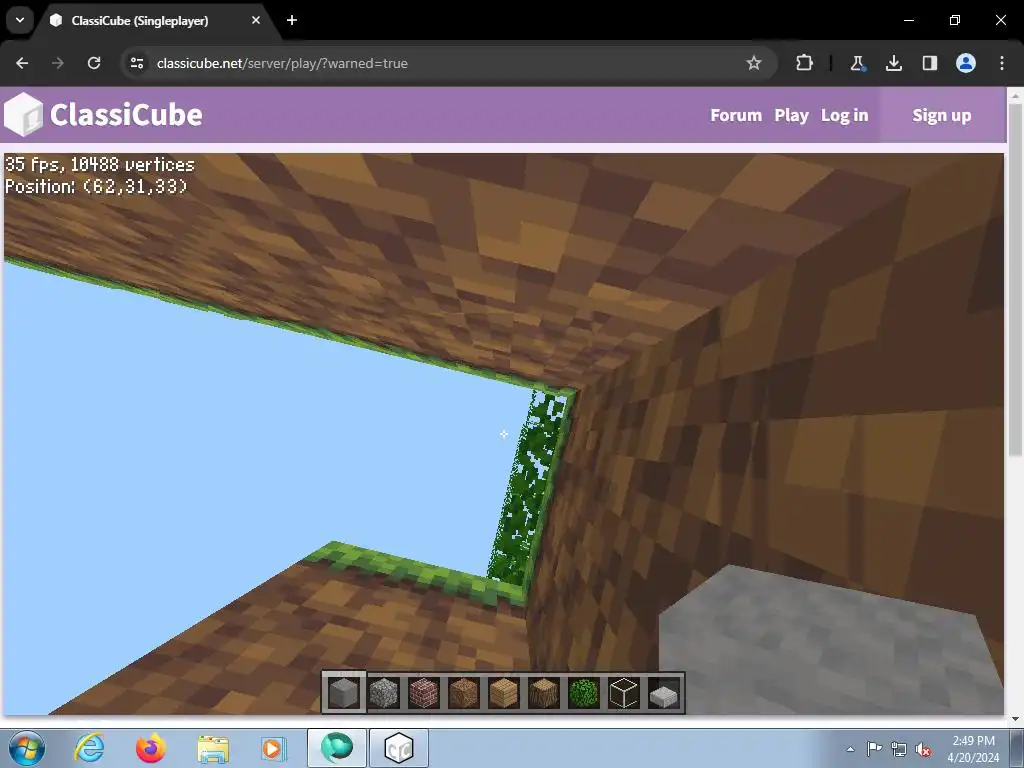Open Windows Explorer from taskbar

coord(213,748)
